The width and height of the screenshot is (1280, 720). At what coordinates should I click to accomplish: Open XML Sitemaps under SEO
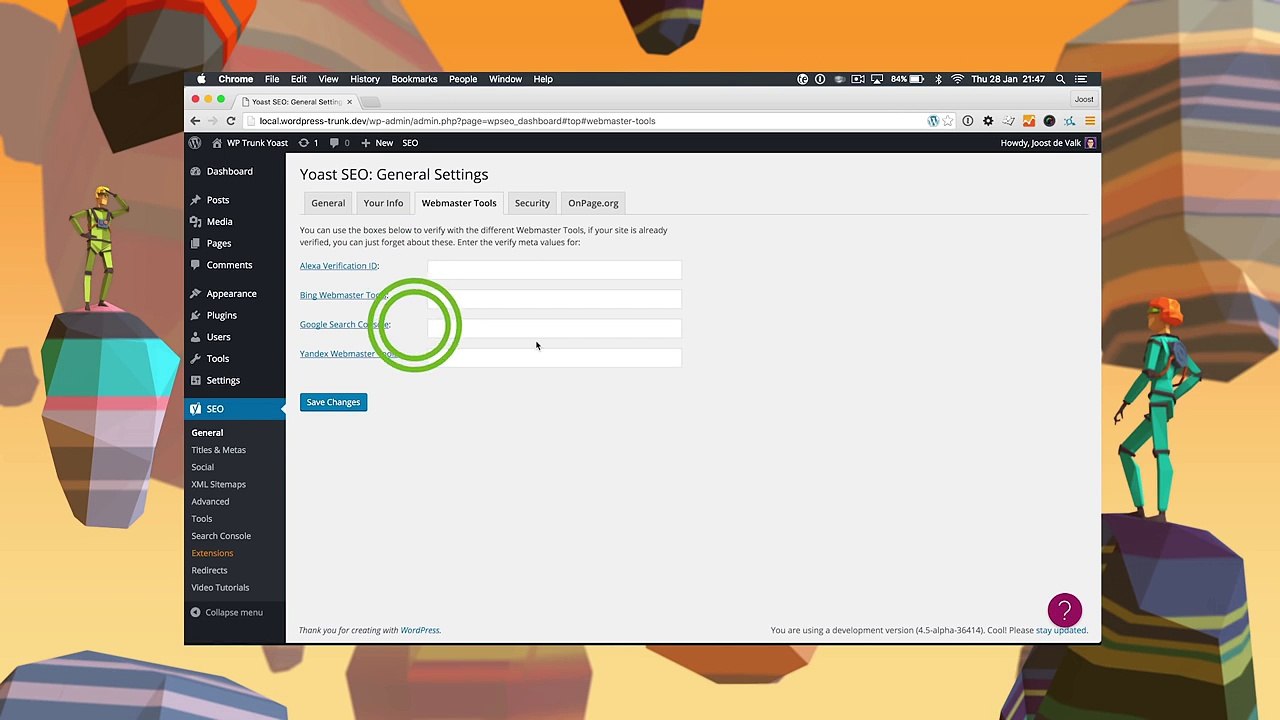(218, 484)
